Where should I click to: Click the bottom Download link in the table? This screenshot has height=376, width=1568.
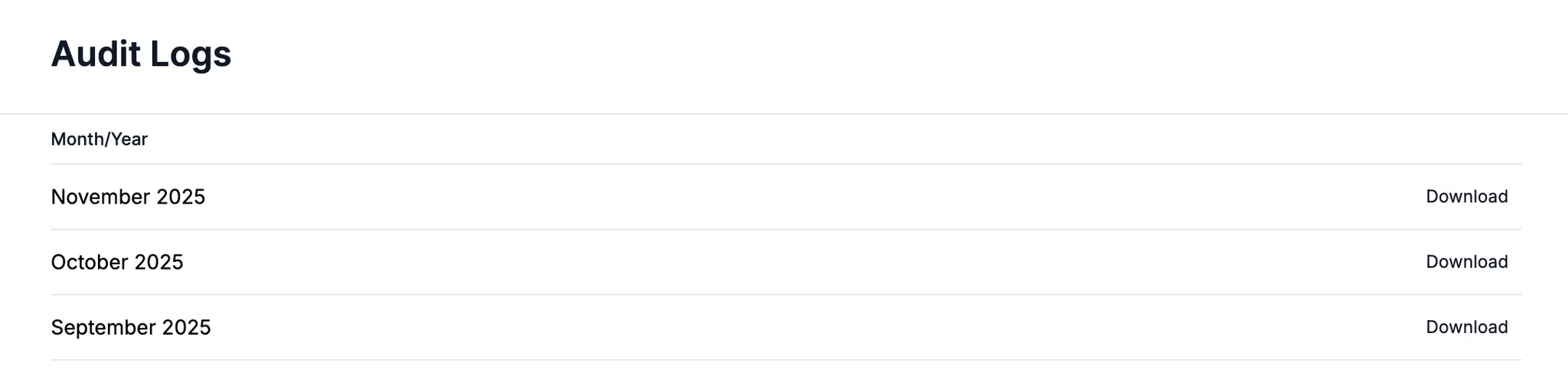(1466, 327)
